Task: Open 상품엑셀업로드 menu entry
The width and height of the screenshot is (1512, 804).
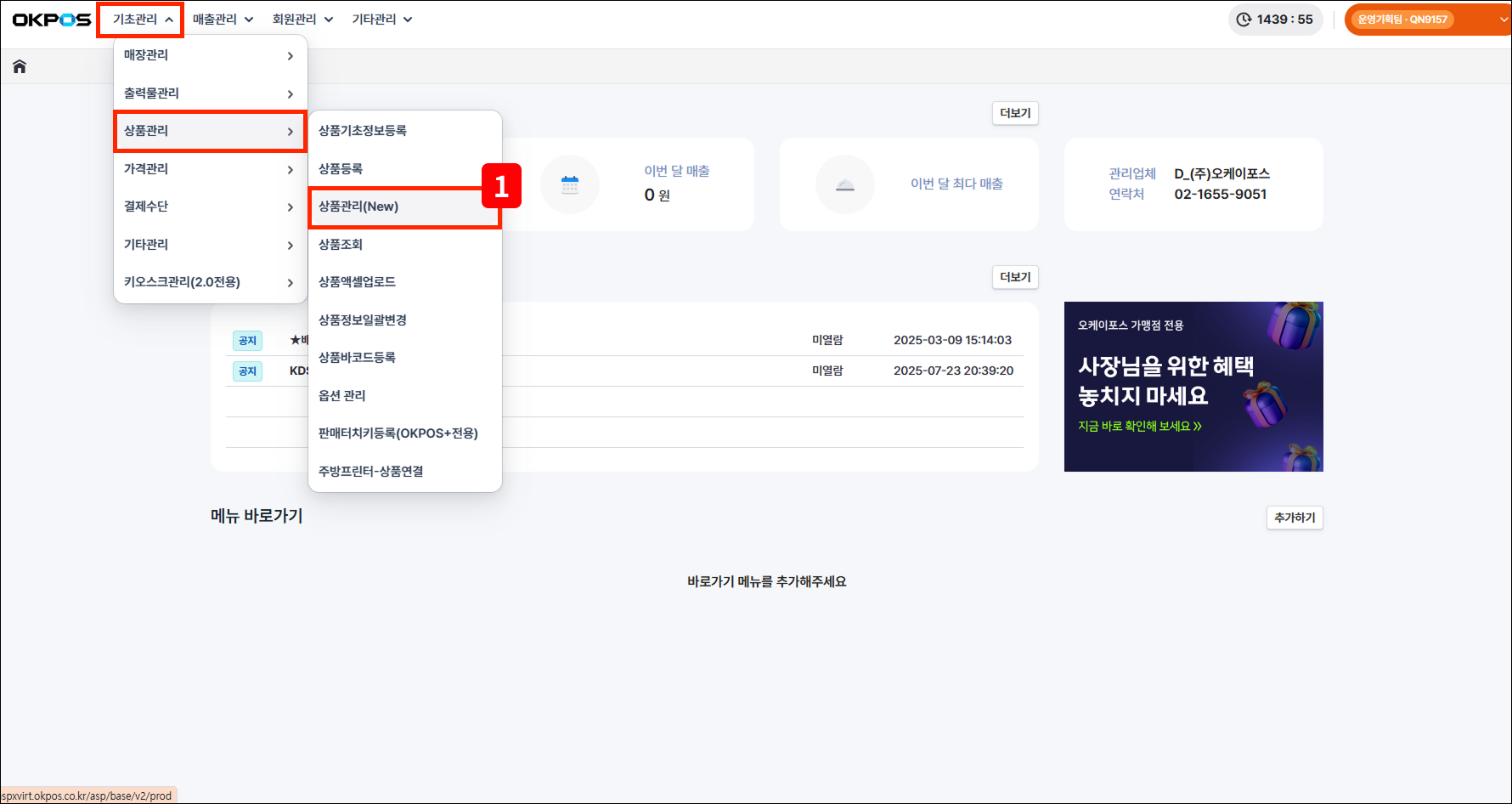Action: (x=357, y=282)
